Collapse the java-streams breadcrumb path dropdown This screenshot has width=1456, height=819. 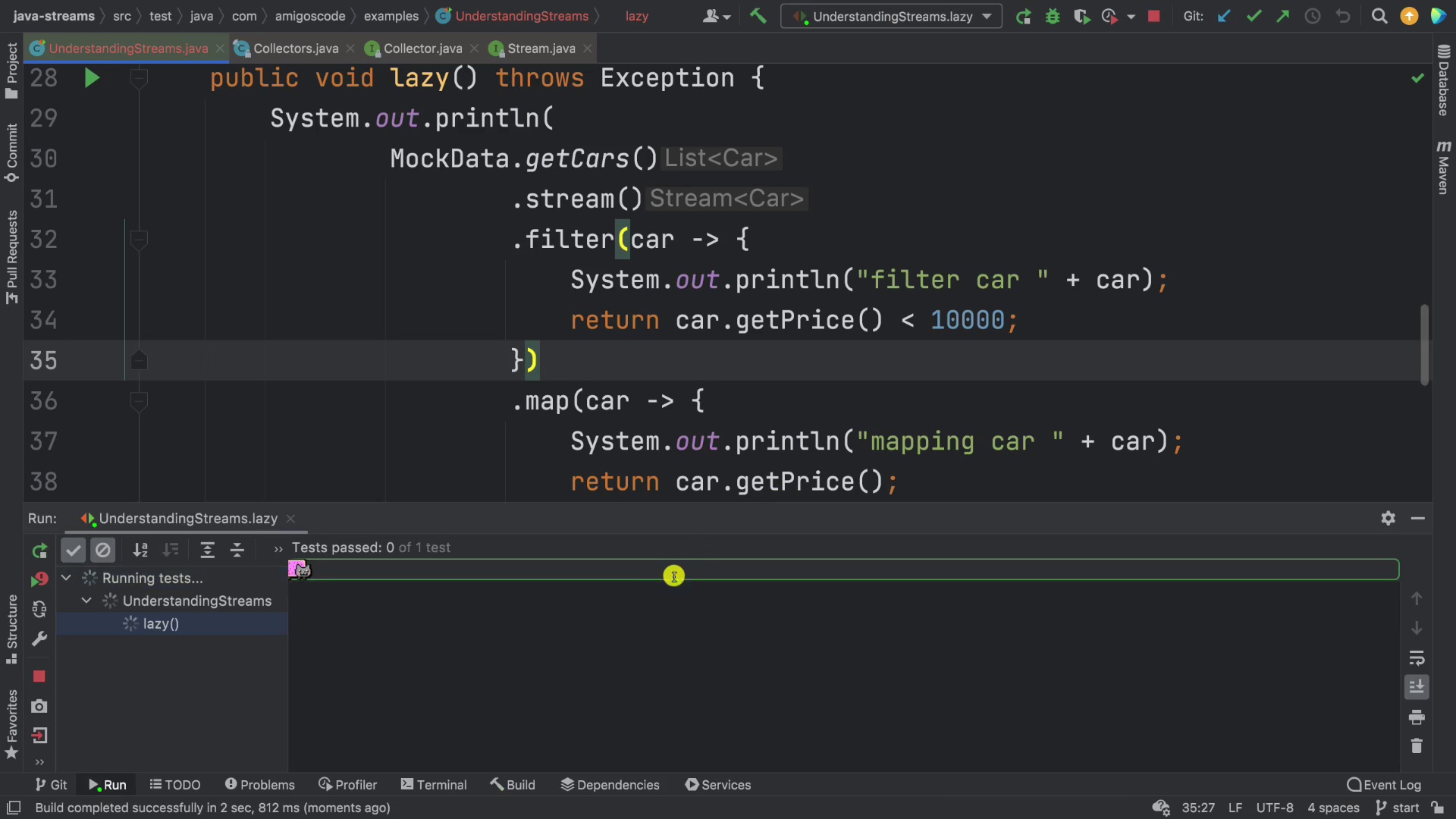pyautogui.click(x=57, y=16)
